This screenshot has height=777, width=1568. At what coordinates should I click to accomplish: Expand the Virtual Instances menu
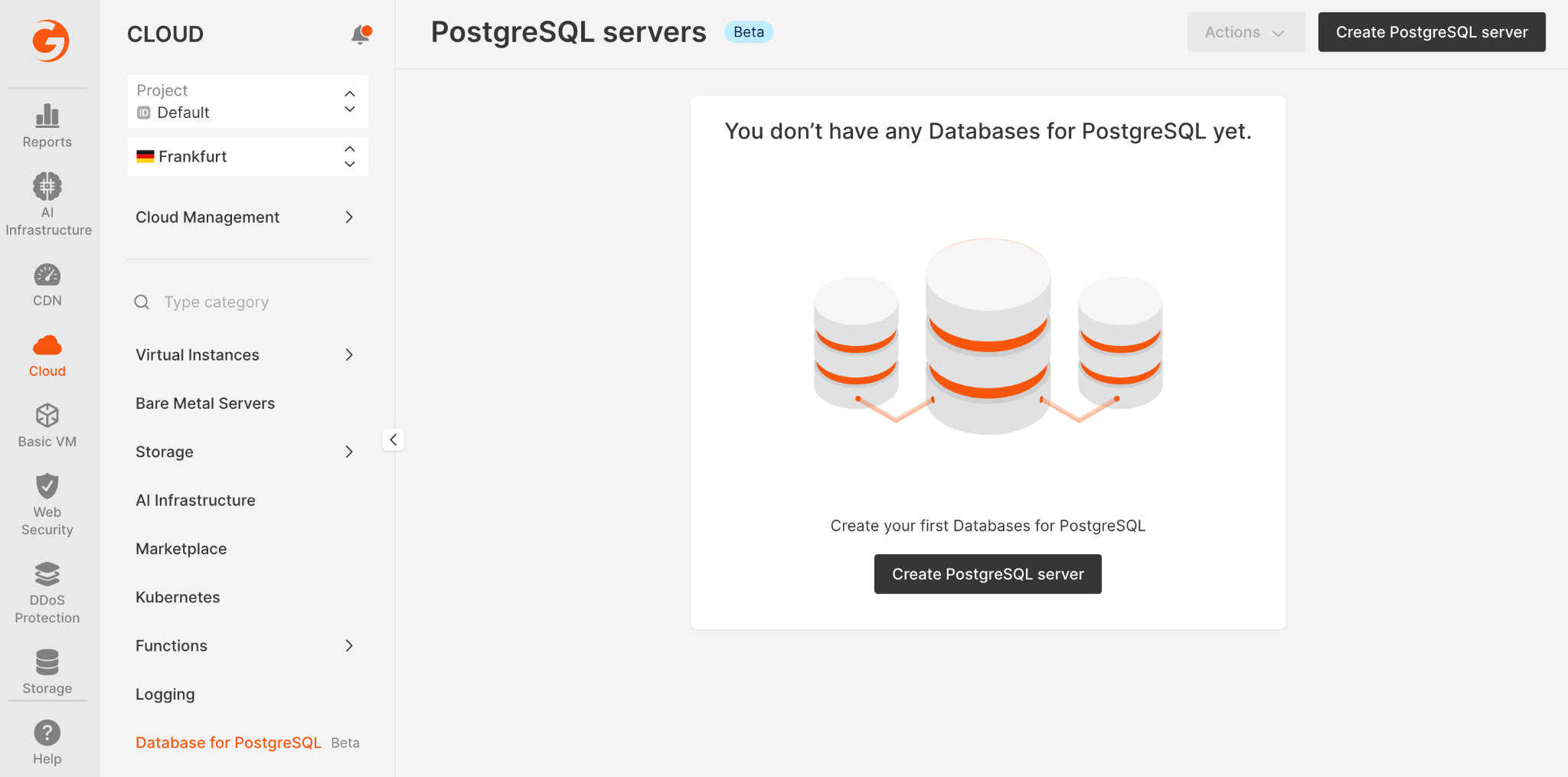tap(247, 355)
